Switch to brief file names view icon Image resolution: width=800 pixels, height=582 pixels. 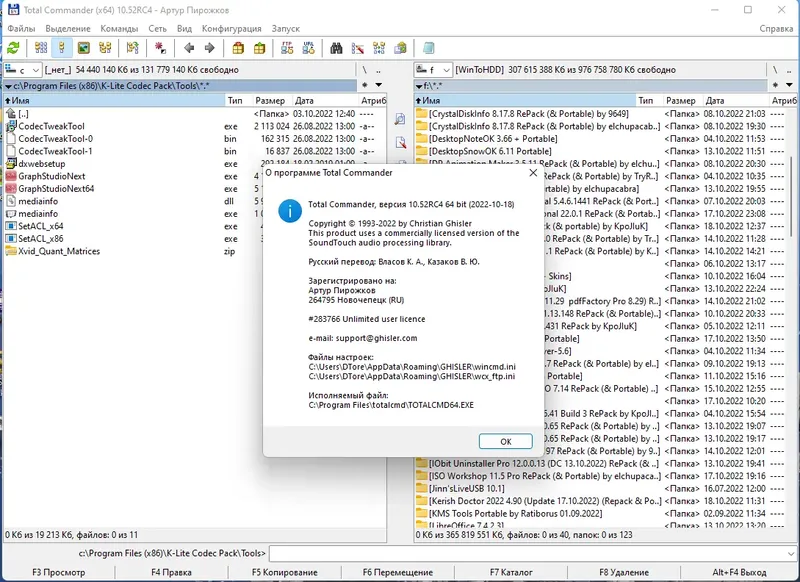(41, 48)
